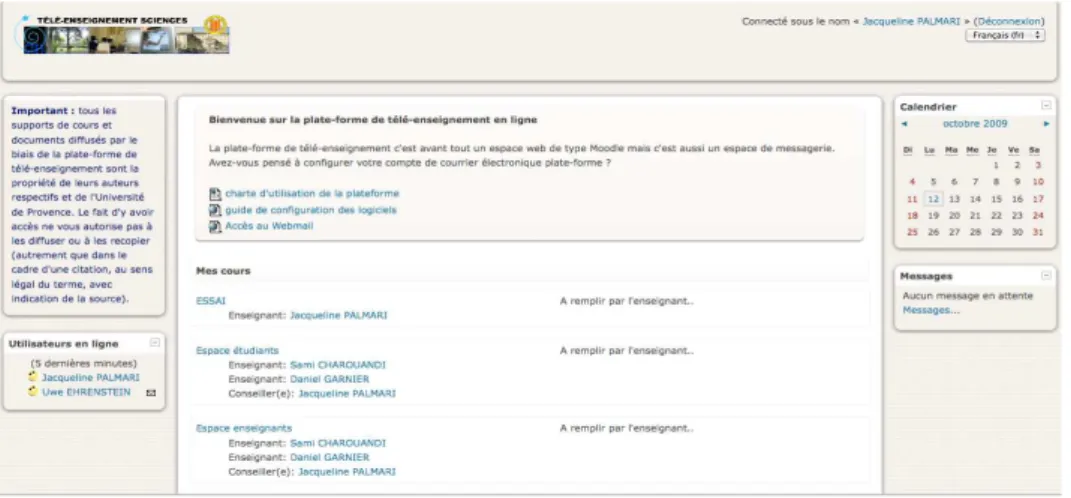Screen dimensions: 1071x498
Task: Click the Déconnexion link
Action: 1009,21
